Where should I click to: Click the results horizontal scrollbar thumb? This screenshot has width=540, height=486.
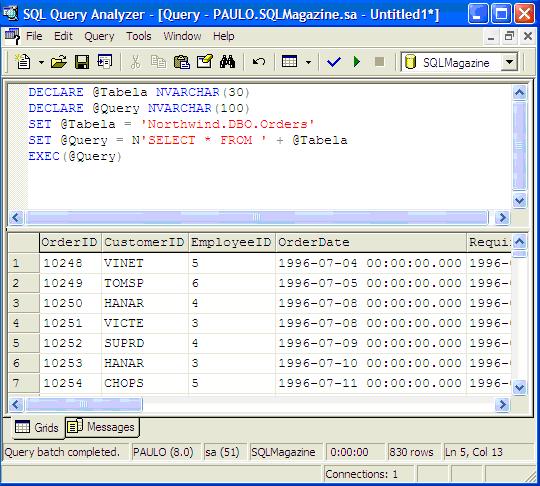[x=84, y=404]
